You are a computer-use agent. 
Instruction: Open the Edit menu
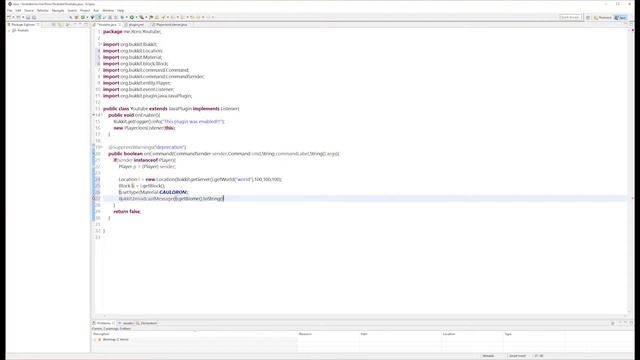[18, 11]
